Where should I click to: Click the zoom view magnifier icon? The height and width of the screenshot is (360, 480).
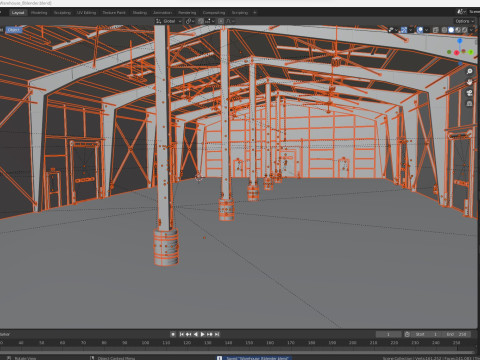point(469,71)
